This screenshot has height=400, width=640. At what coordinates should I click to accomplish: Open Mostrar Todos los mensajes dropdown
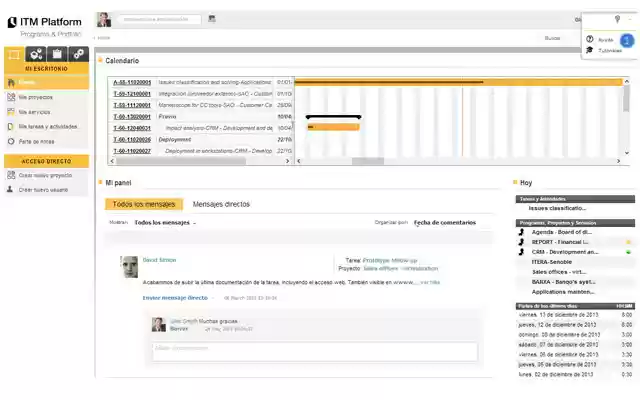click(x=165, y=223)
